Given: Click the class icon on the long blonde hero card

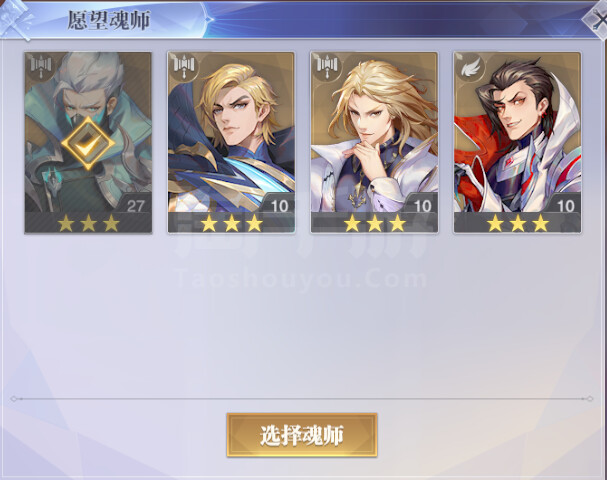Looking at the screenshot, I should point(328,65).
